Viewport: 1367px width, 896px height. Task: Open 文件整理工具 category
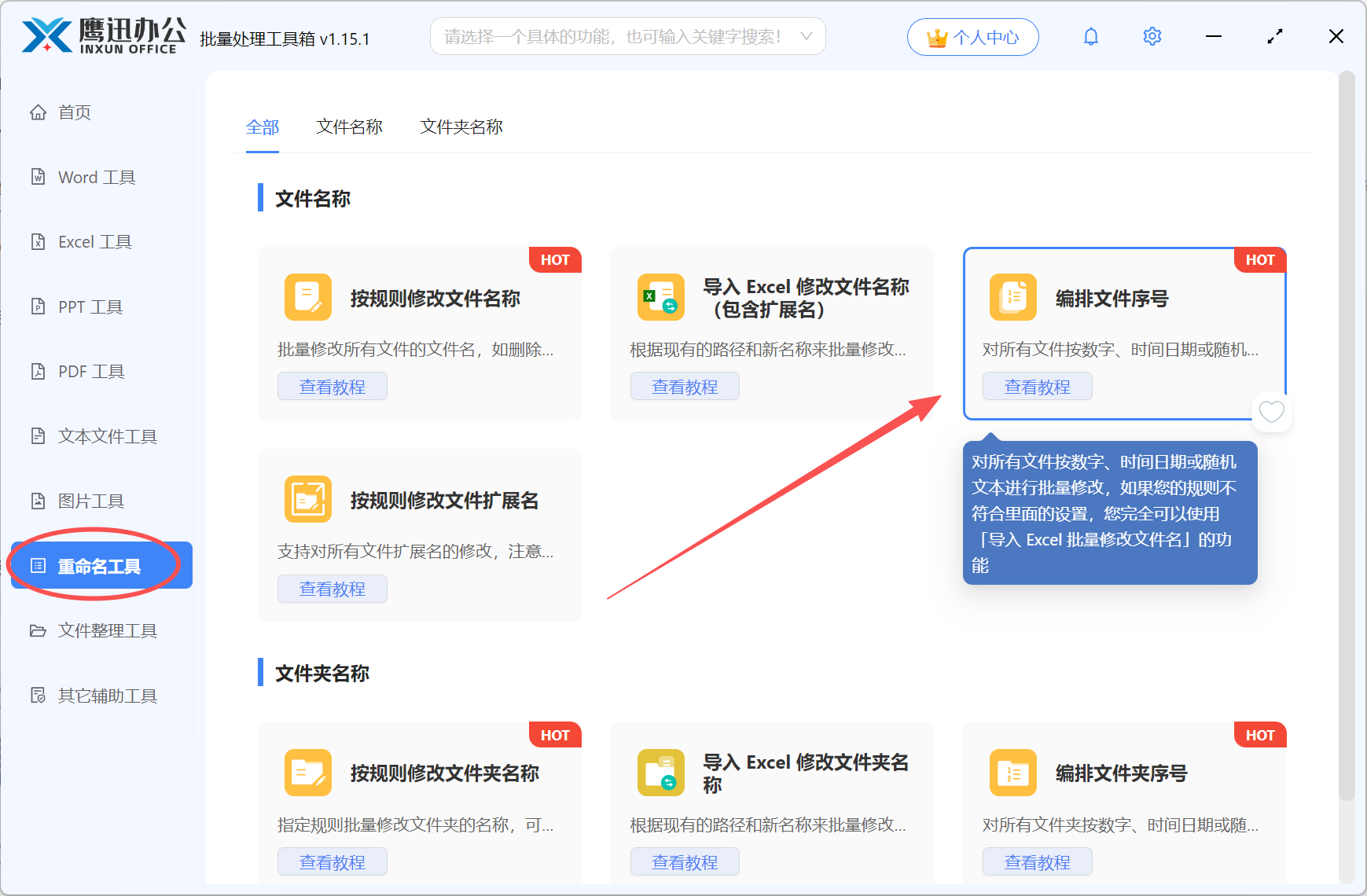click(107, 630)
